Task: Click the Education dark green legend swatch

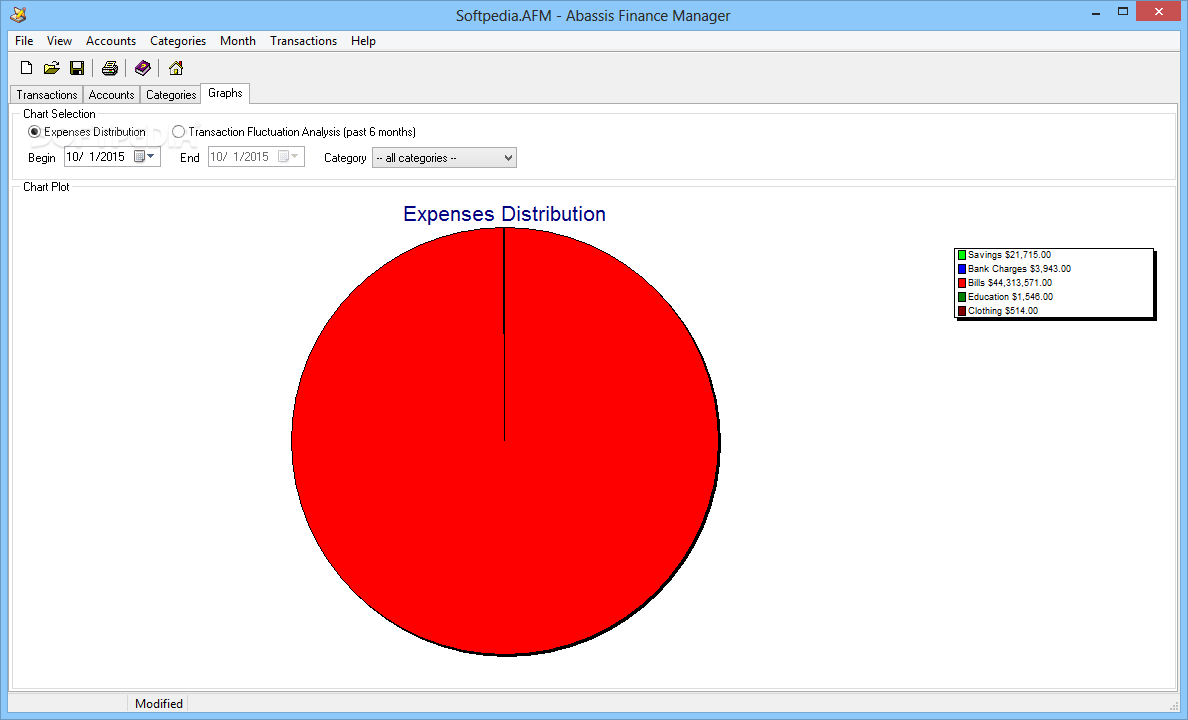Action: (961, 297)
